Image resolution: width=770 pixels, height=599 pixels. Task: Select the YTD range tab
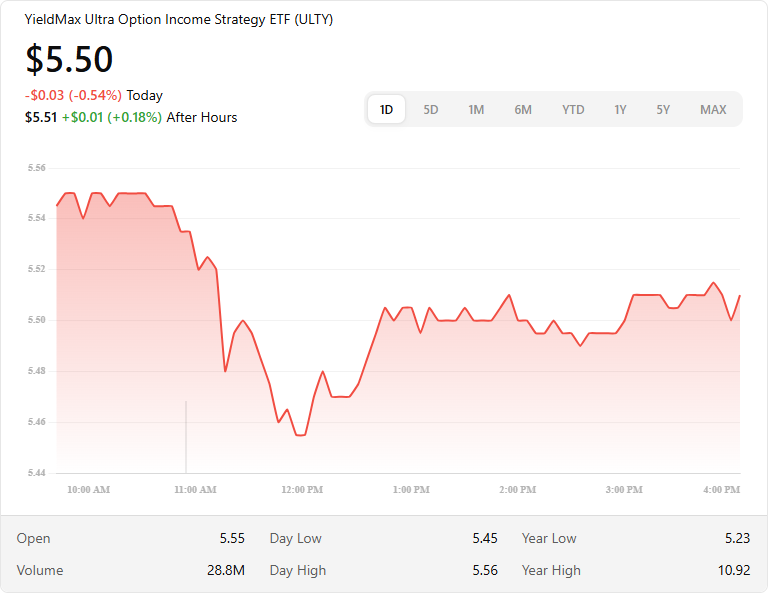pos(573,110)
